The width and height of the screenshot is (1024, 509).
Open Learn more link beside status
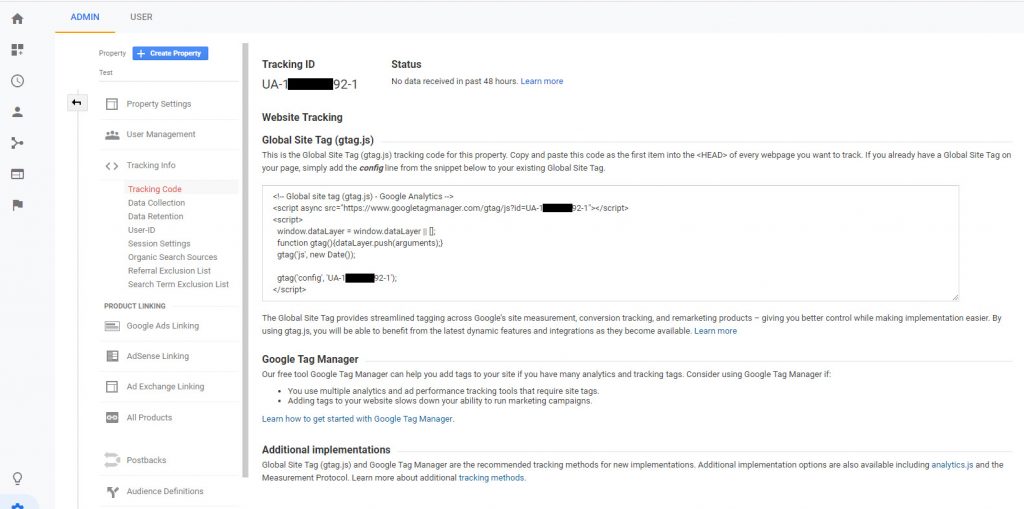[x=541, y=81]
